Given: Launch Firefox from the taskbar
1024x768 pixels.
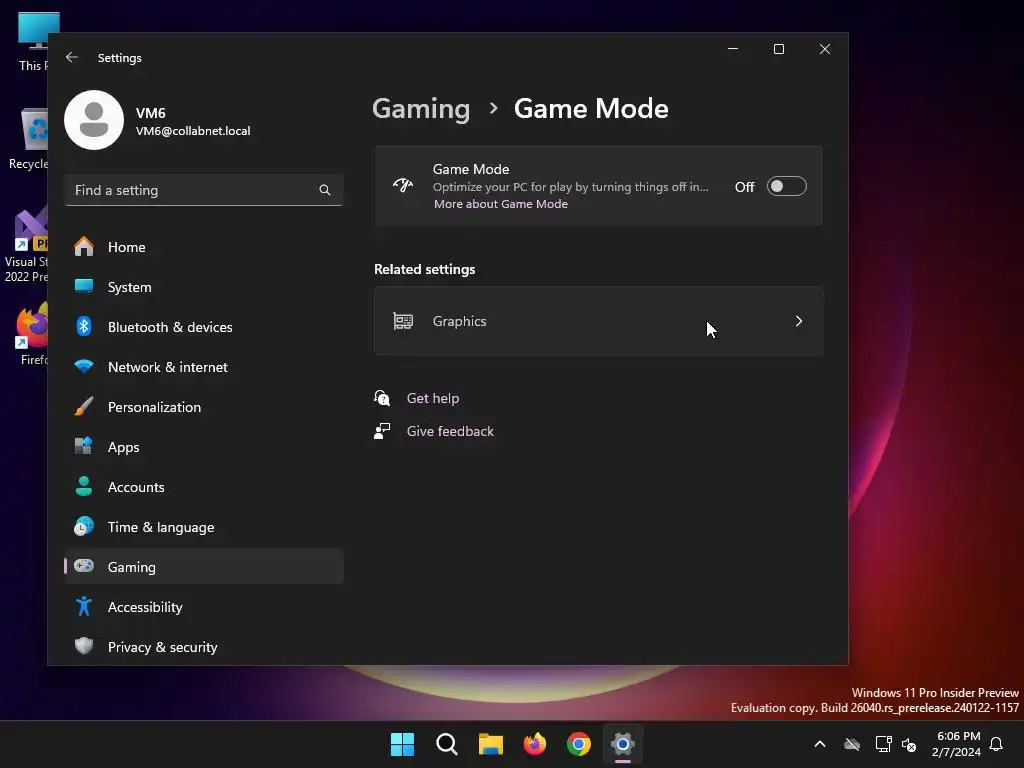Looking at the screenshot, I should click(x=535, y=744).
